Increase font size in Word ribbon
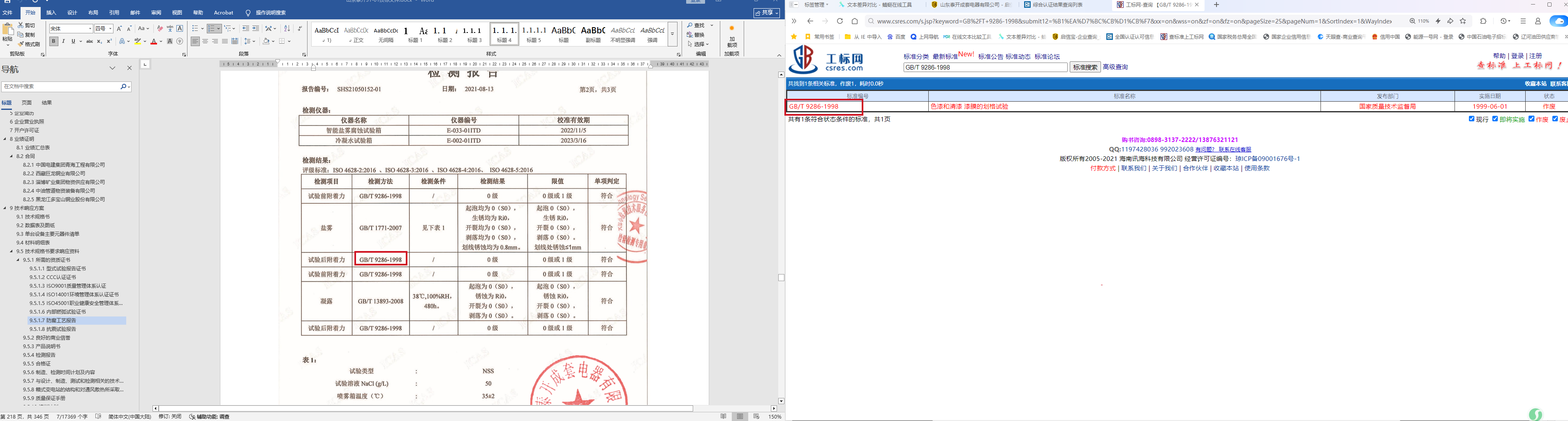The image size is (1568, 421). point(119,29)
